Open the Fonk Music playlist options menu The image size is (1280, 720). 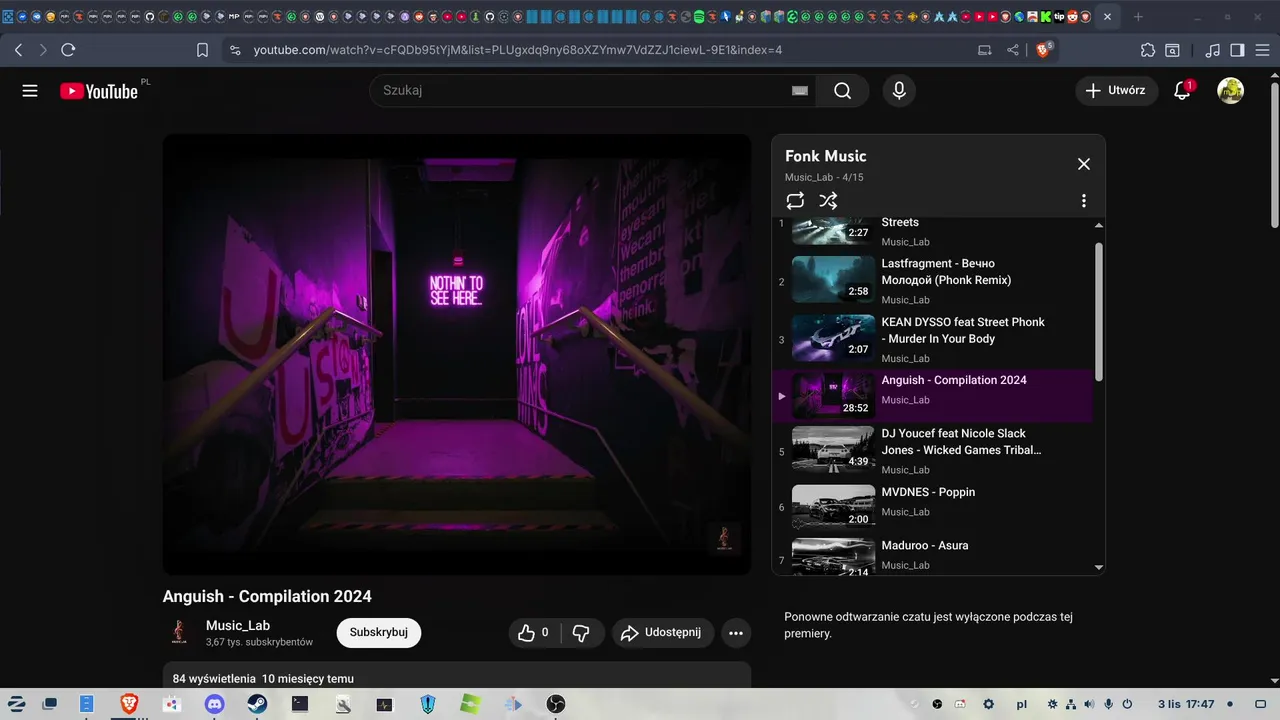point(1083,201)
